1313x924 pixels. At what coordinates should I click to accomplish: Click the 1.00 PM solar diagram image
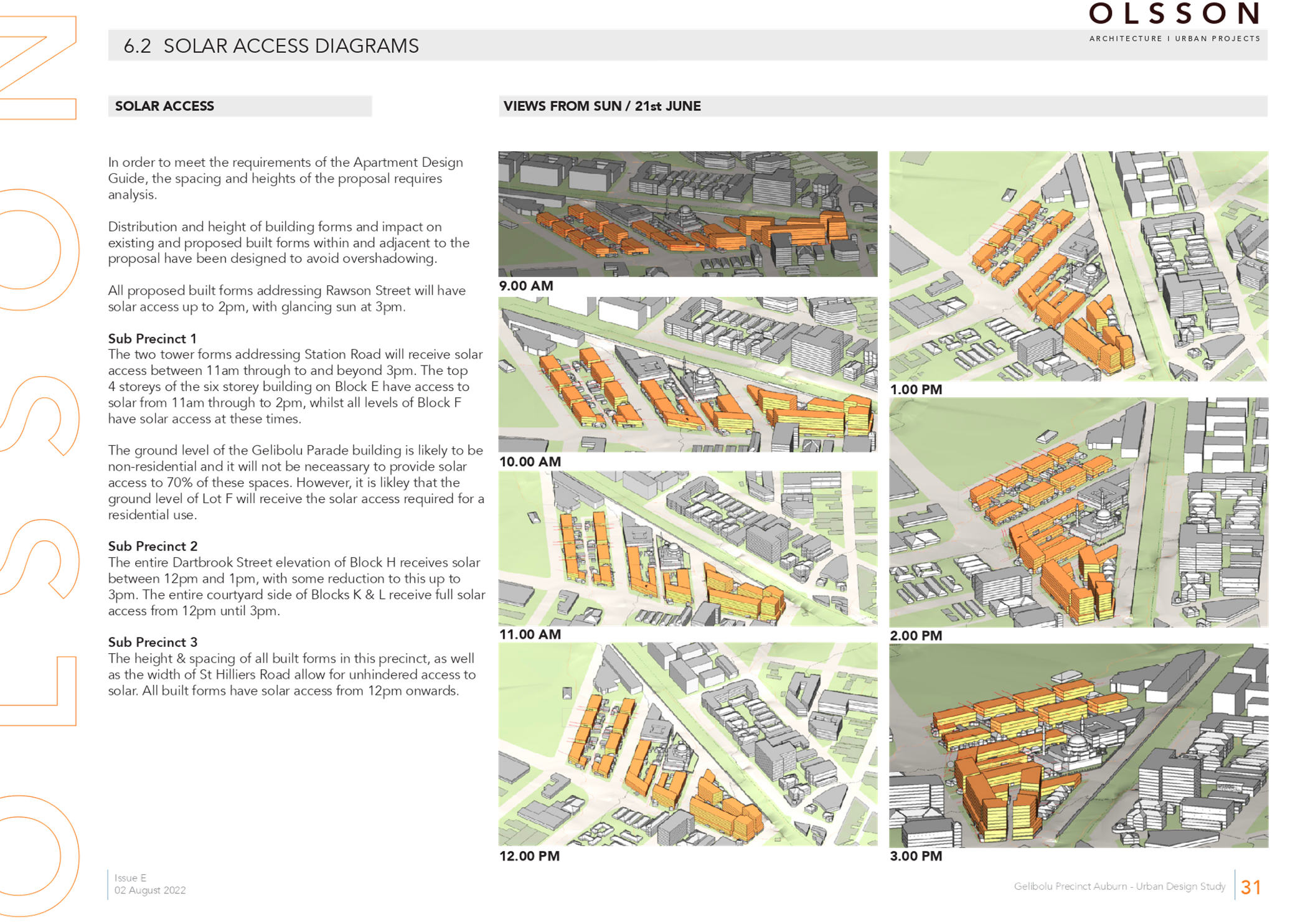1078,266
